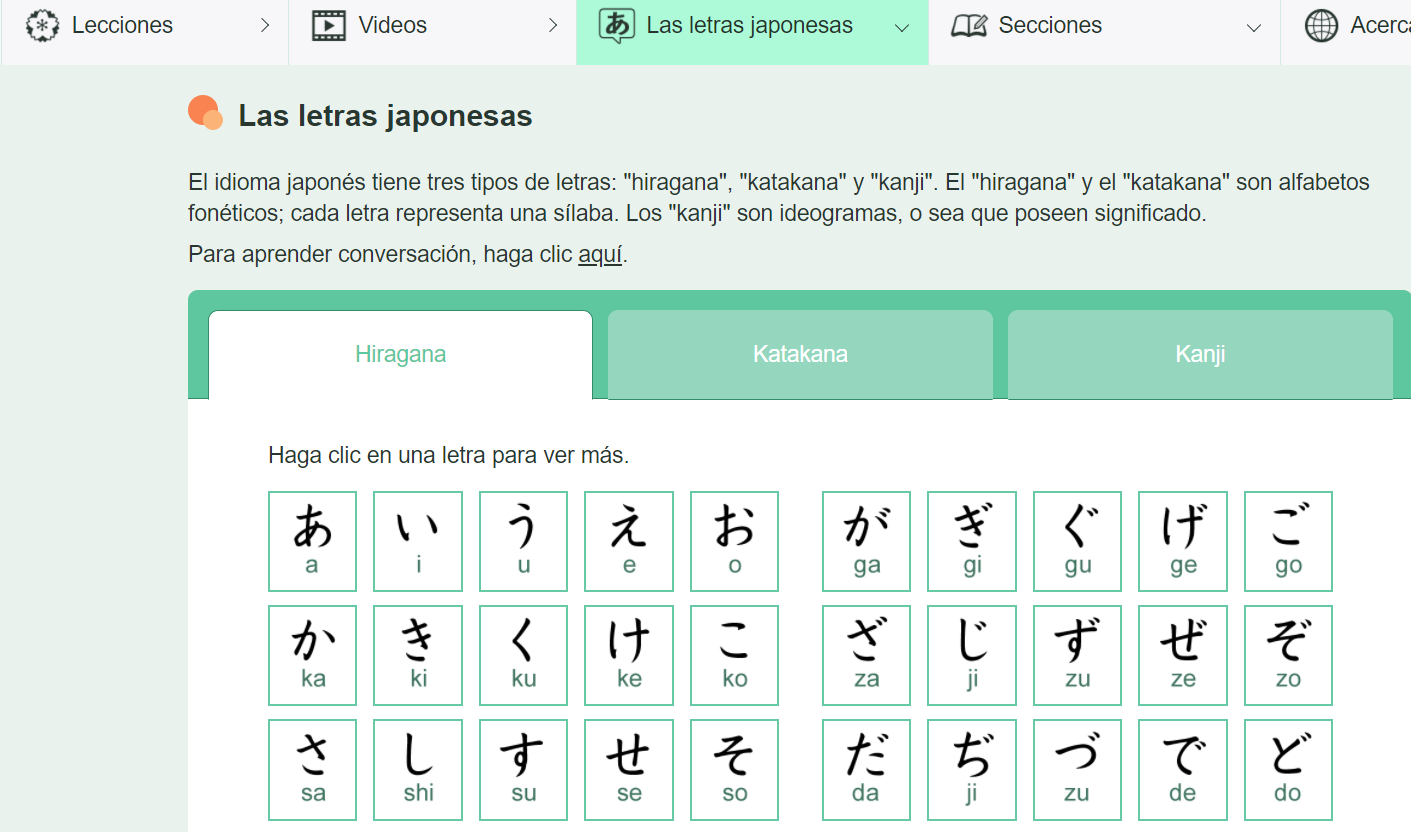Open the hiragana card for で (de)
The height and width of the screenshot is (832, 1411).
(1182, 769)
